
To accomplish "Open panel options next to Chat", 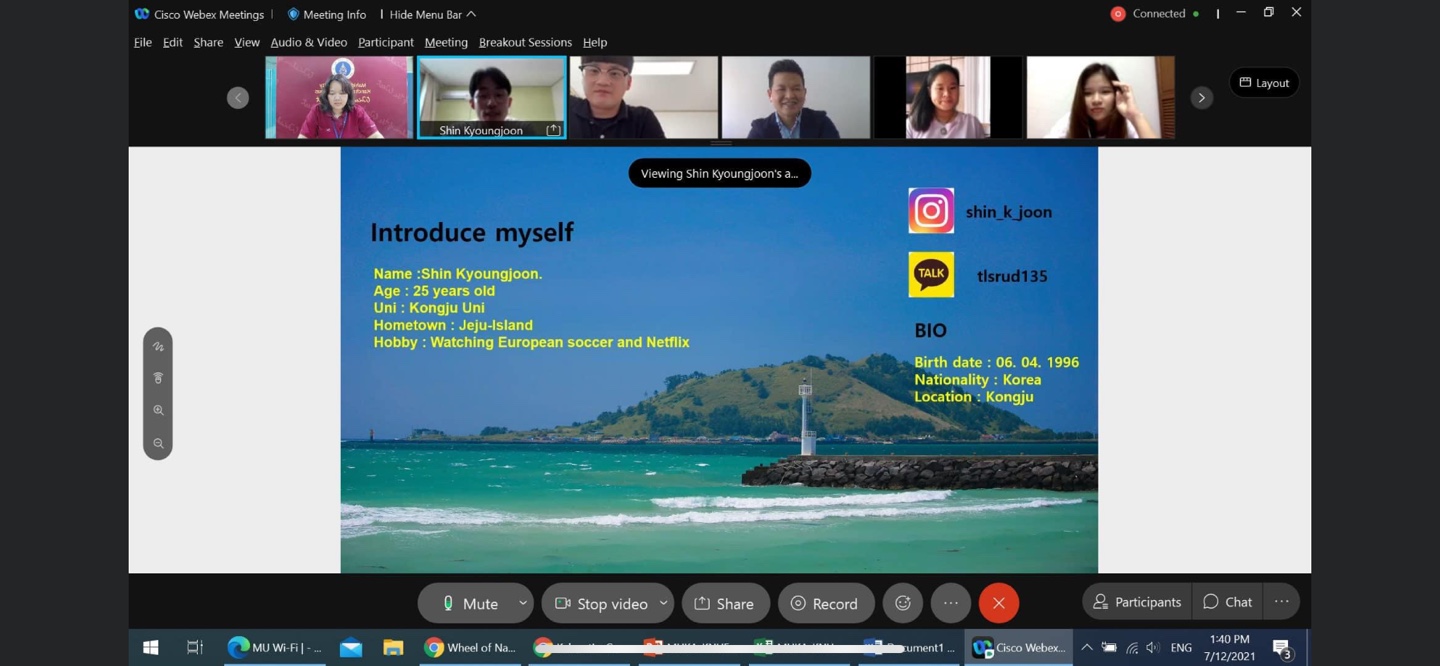I will click(1281, 602).
